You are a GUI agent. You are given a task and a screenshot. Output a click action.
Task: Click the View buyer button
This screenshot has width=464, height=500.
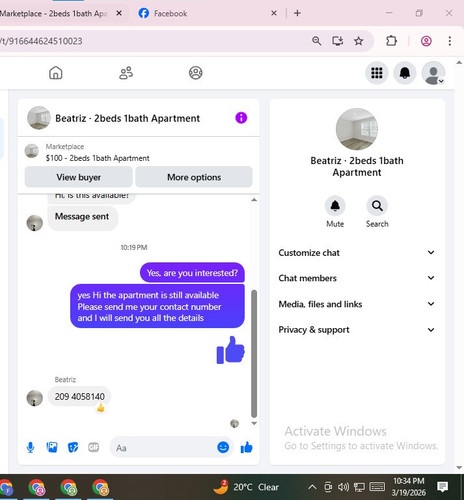coord(79,177)
